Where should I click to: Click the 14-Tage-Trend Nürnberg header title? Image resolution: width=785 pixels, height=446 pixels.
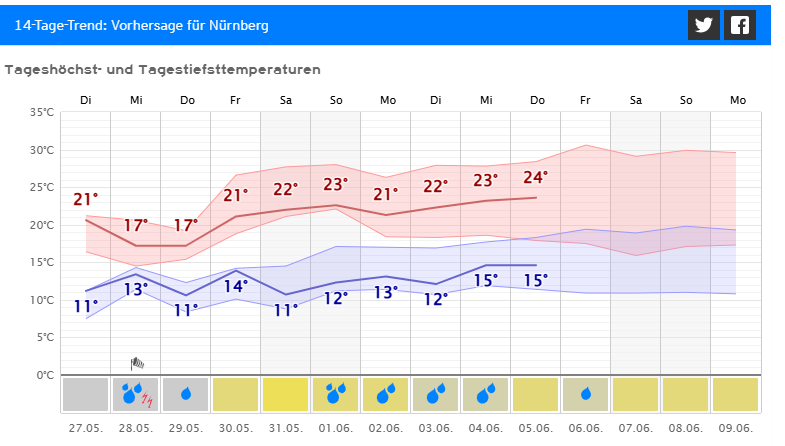click(x=141, y=25)
